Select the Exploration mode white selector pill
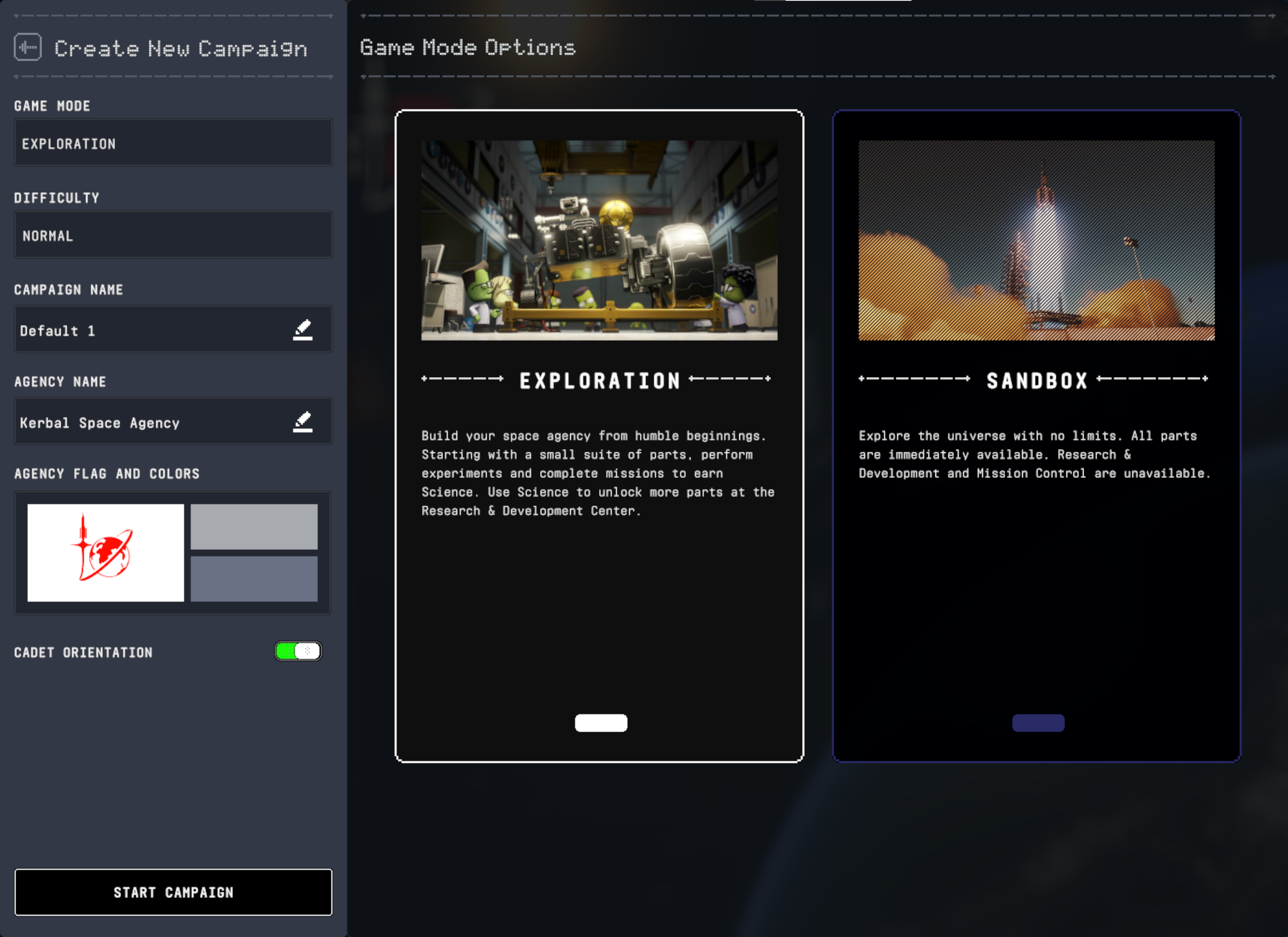Image resolution: width=1288 pixels, height=937 pixels. tap(601, 723)
